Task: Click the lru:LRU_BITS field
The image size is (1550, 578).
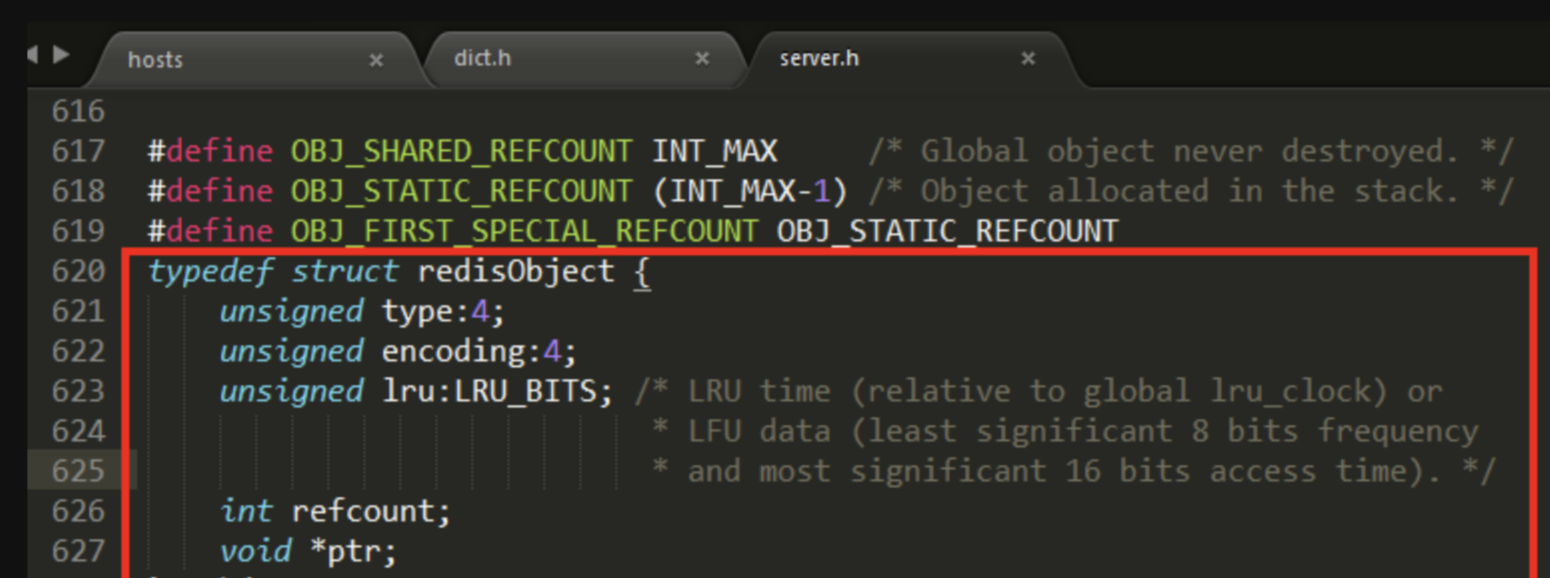Action: (x=497, y=392)
